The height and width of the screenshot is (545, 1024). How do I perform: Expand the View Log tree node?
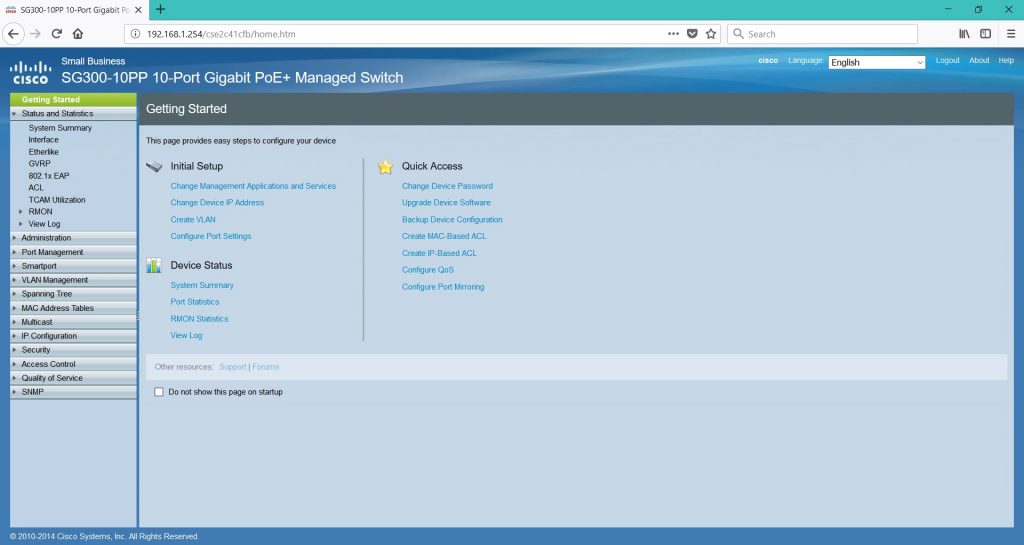tap(21, 224)
